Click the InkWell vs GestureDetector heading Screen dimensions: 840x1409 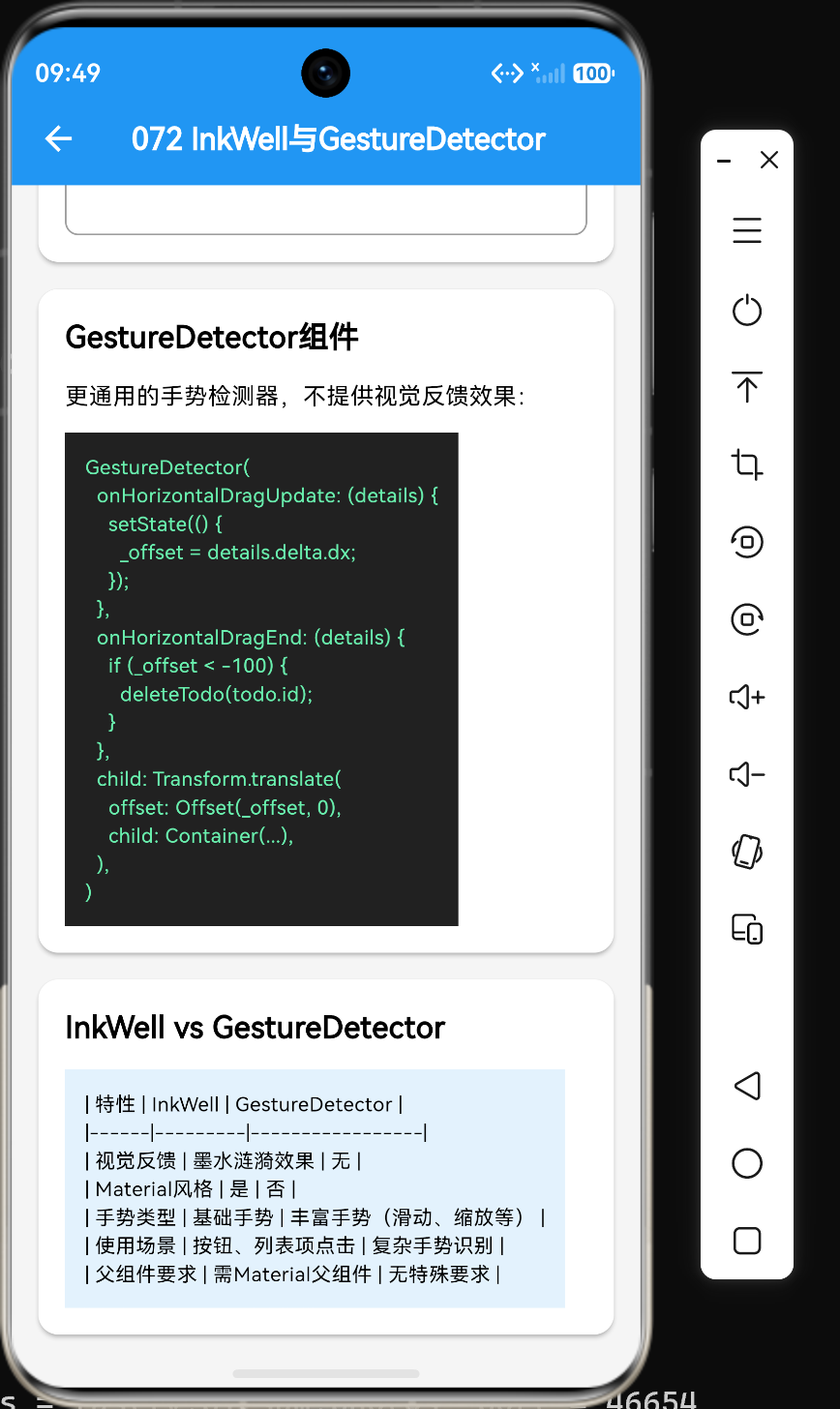255,1028
